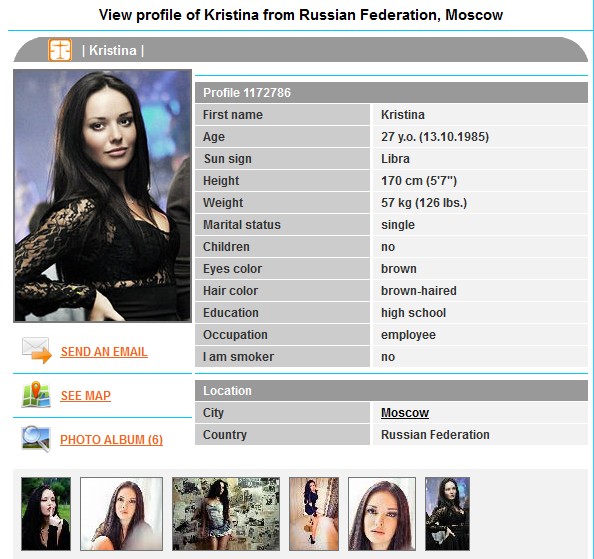Open the large main profile photo
This screenshot has width=594, height=559.
102,196
